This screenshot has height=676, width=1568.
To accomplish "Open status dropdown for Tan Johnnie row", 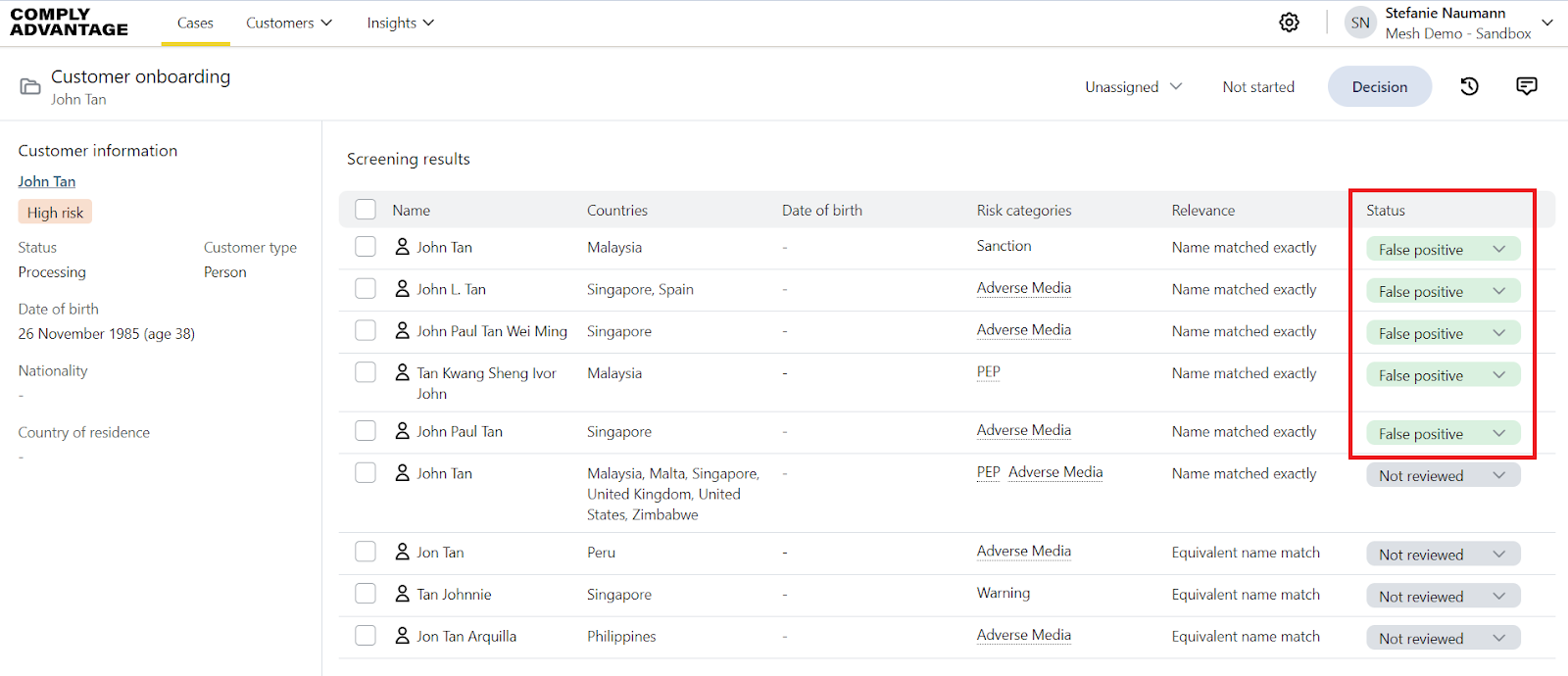I will 1443,596.
